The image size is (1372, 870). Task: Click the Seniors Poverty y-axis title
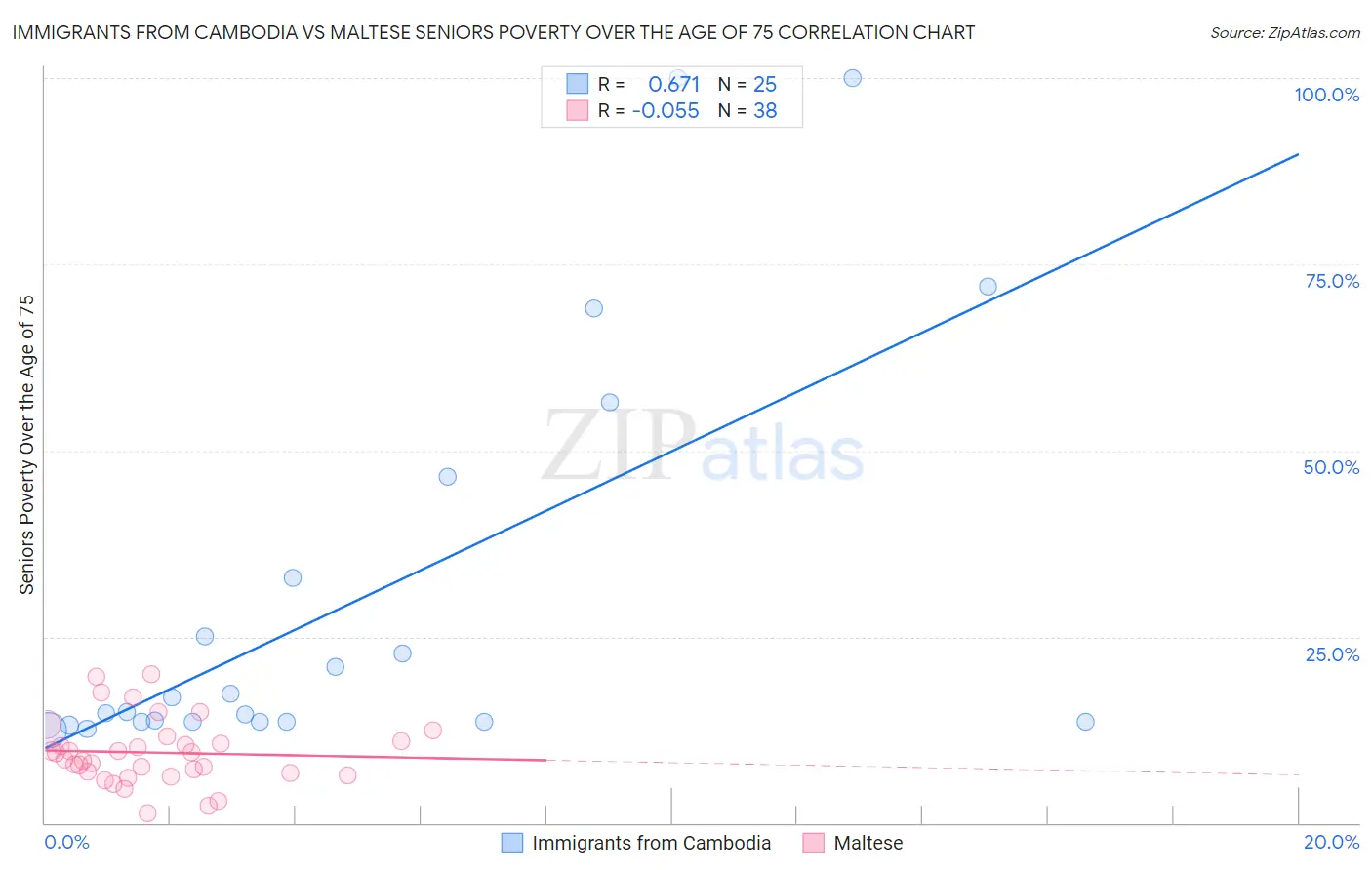tap(26, 444)
